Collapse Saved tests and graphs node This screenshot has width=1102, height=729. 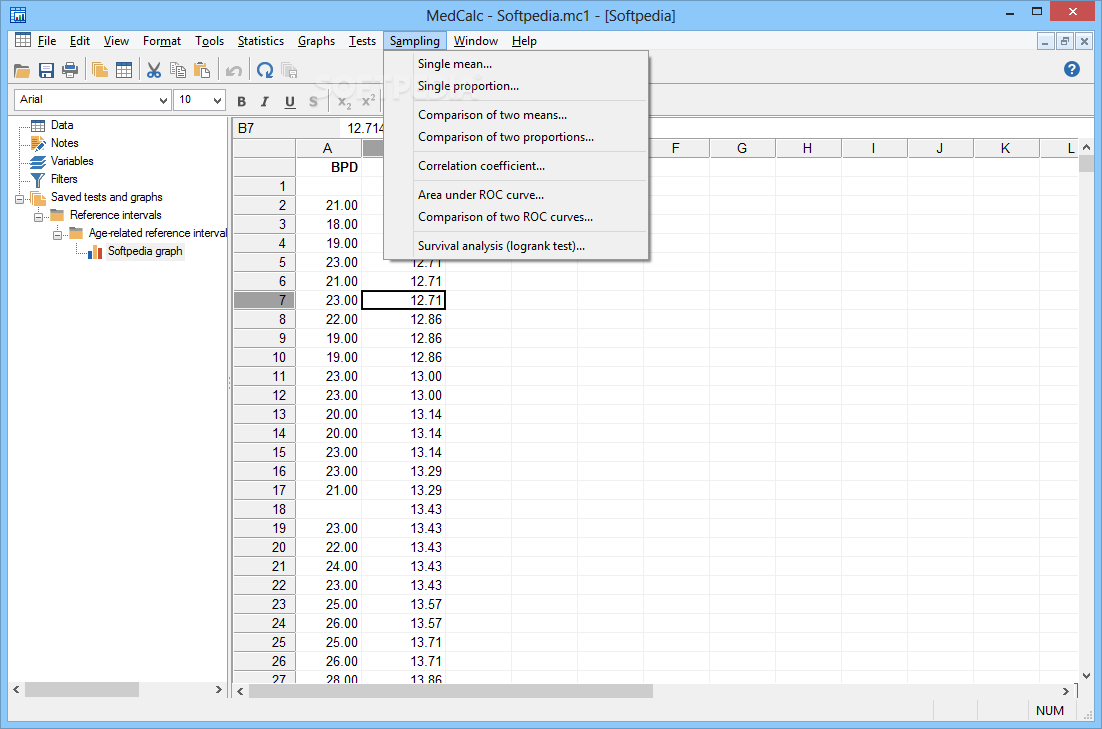[x=20, y=199]
